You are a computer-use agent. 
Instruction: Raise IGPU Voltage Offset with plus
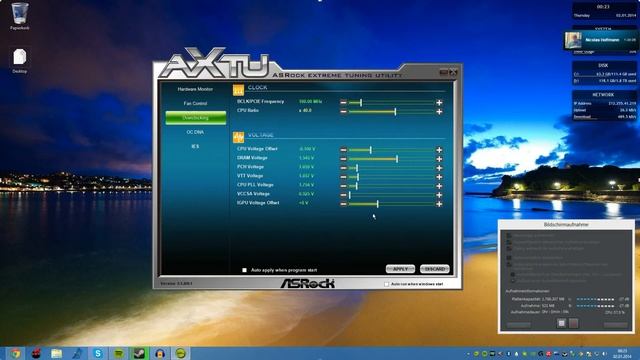(439, 204)
